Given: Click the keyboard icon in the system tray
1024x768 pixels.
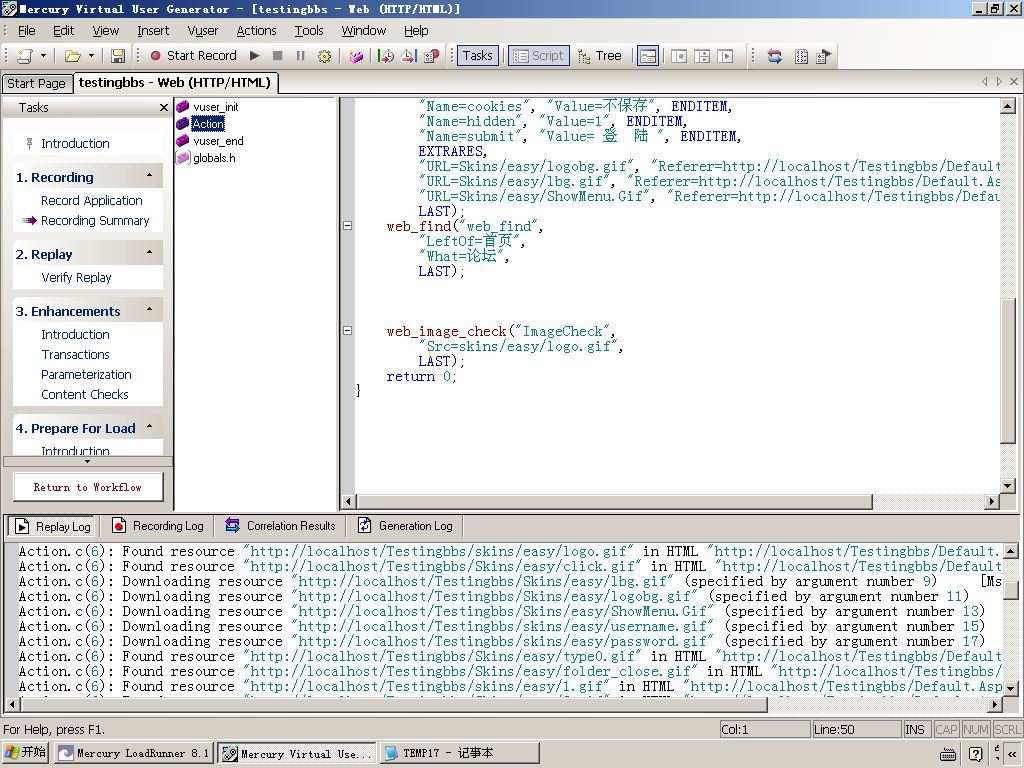Looking at the screenshot, I should [x=949, y=754].
